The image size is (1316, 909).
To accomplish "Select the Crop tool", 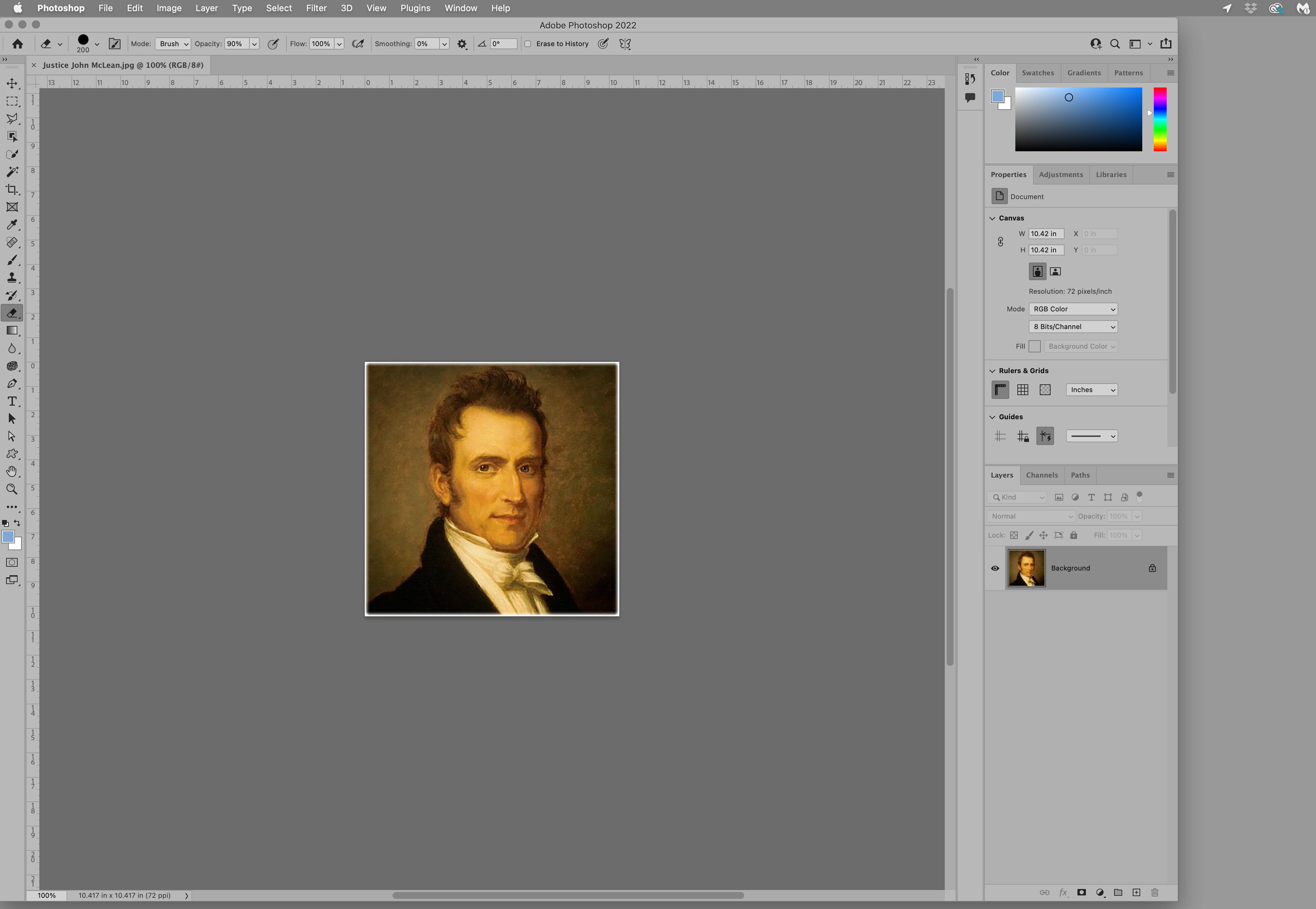I will [12, 190].
